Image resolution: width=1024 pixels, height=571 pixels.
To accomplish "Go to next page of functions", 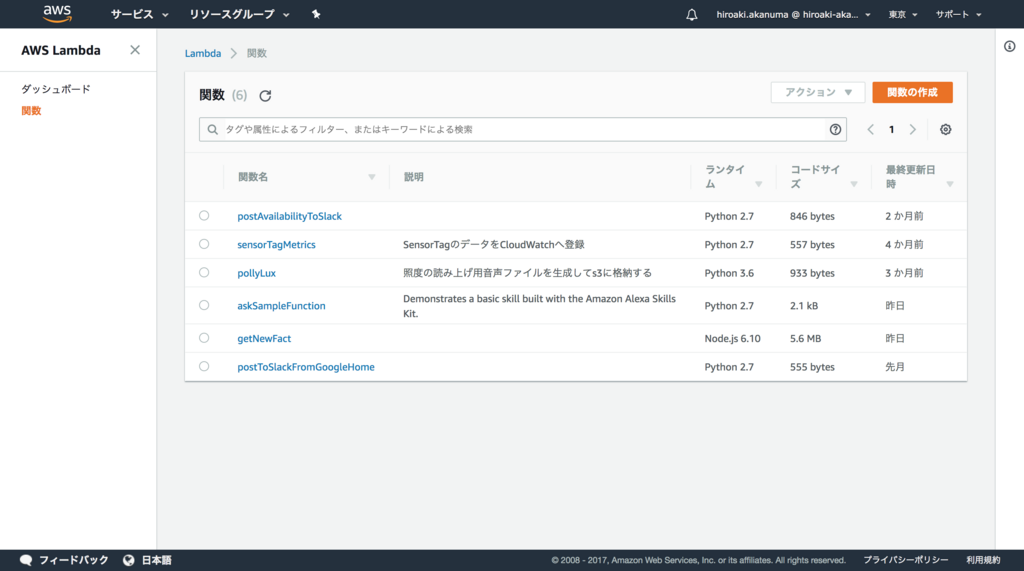I will click(913, 129).
